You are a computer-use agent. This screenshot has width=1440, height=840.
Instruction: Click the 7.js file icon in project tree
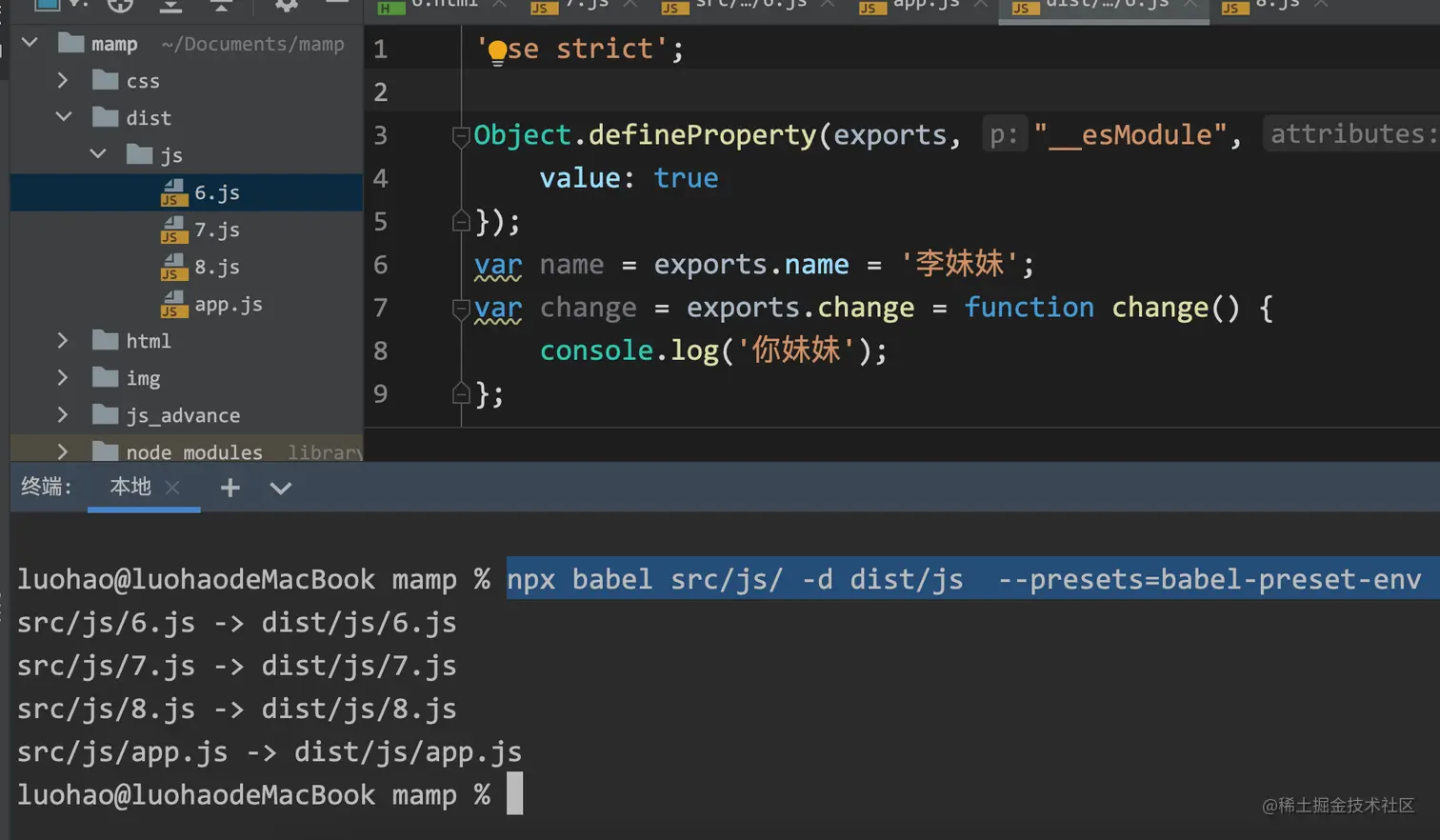(x=173, y=230)
